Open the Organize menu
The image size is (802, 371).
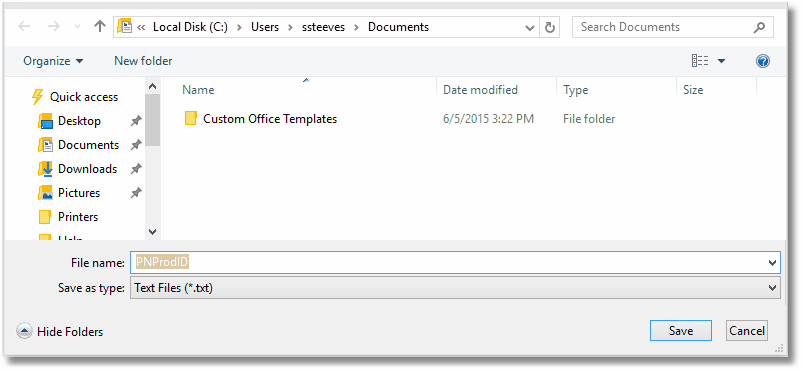click(53, 61)
